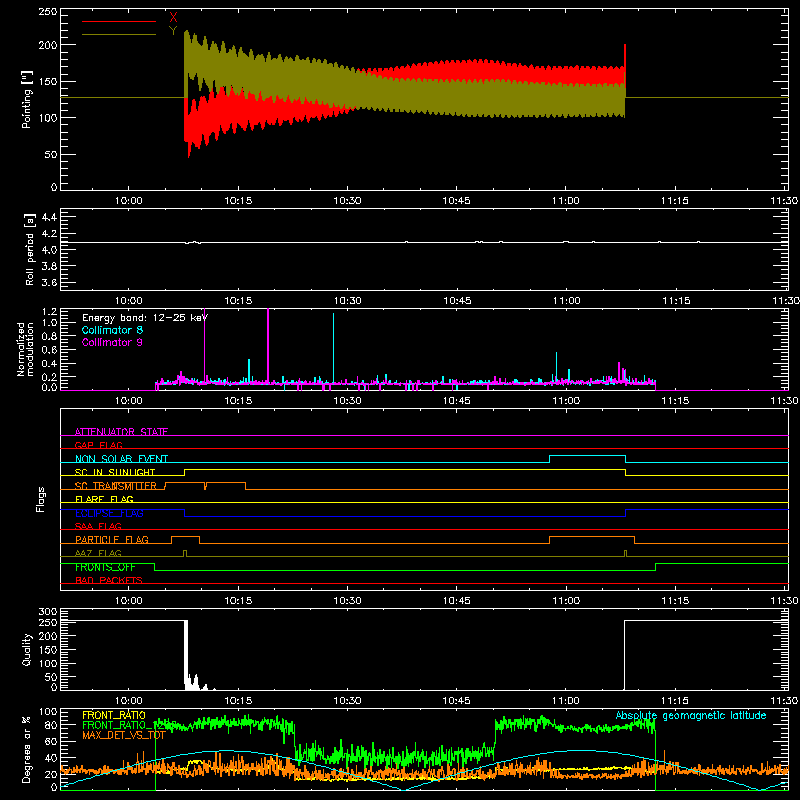Click the 'Pointing' vertical axis title
The width and height of the screenshot is (800, 800).
point(26,99)
